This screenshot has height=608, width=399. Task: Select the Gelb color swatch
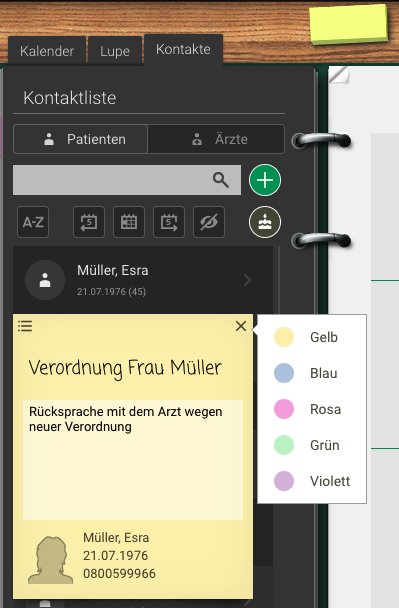pos(284,337)
